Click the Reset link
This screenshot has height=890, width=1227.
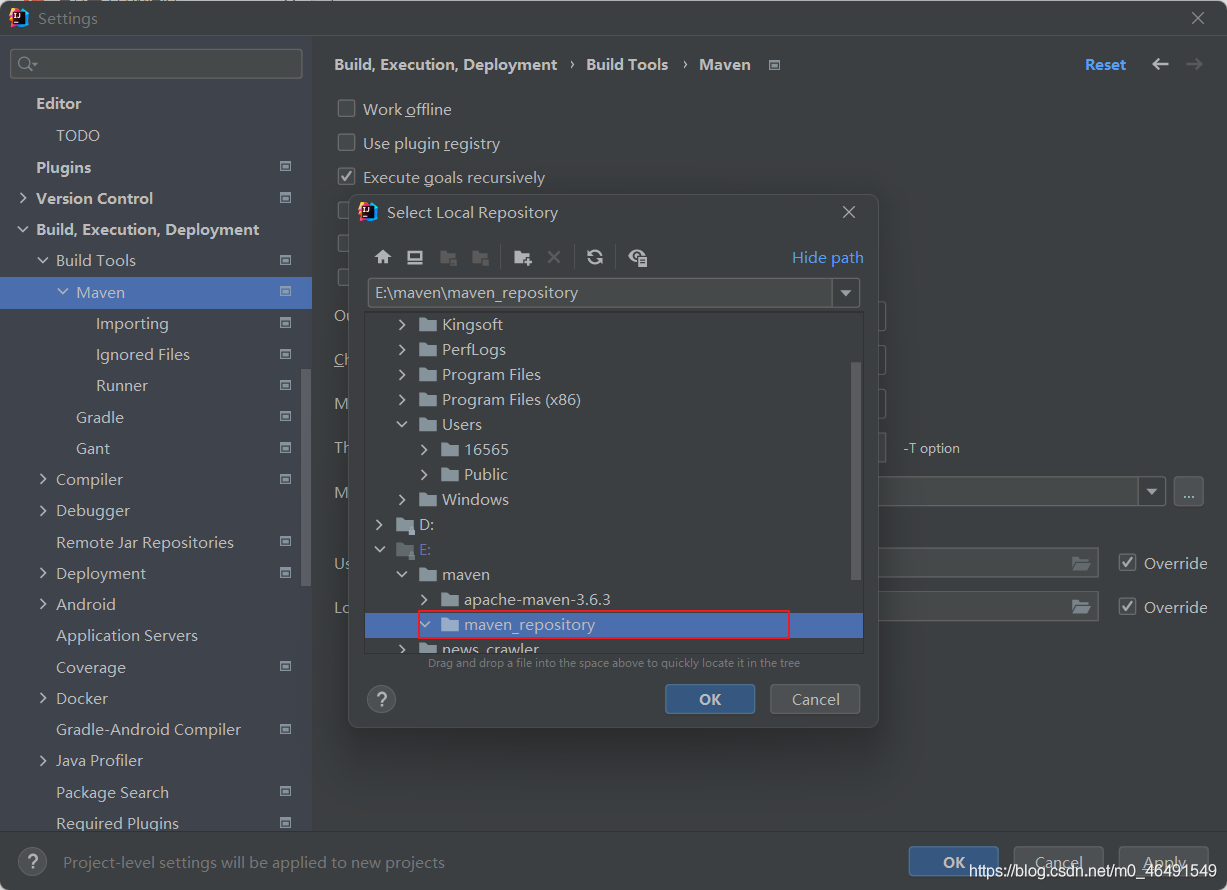[1105, 64]
